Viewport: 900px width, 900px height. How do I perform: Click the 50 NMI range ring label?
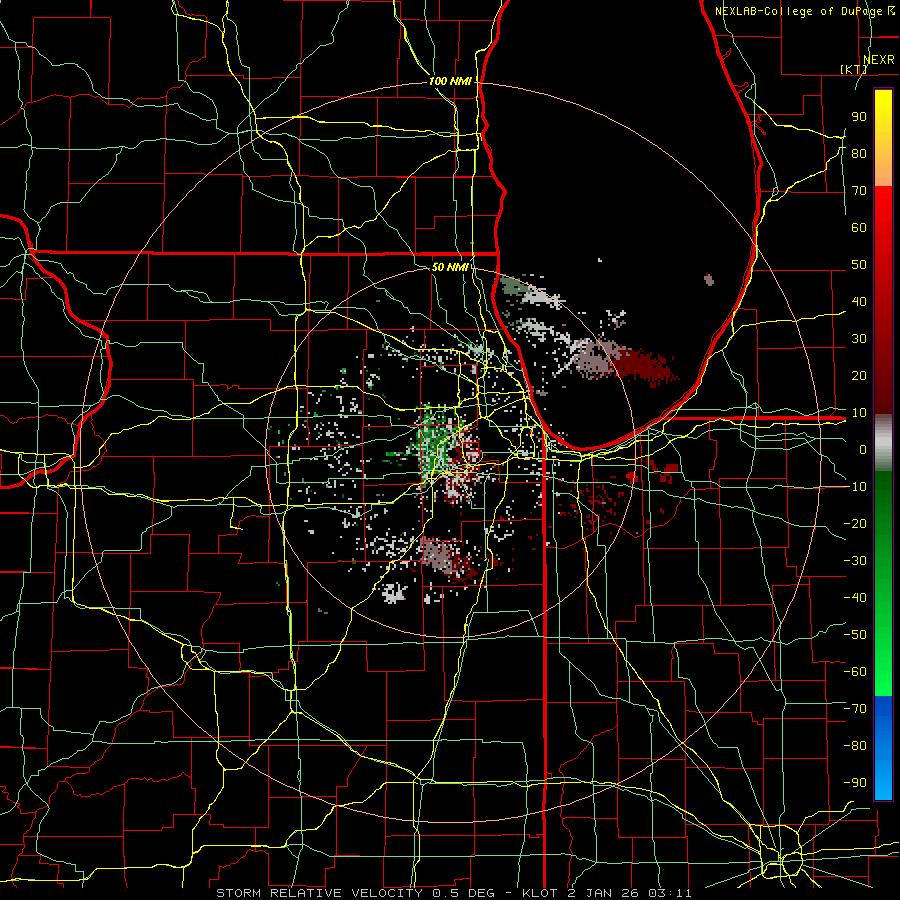click(x=451, y=267)
